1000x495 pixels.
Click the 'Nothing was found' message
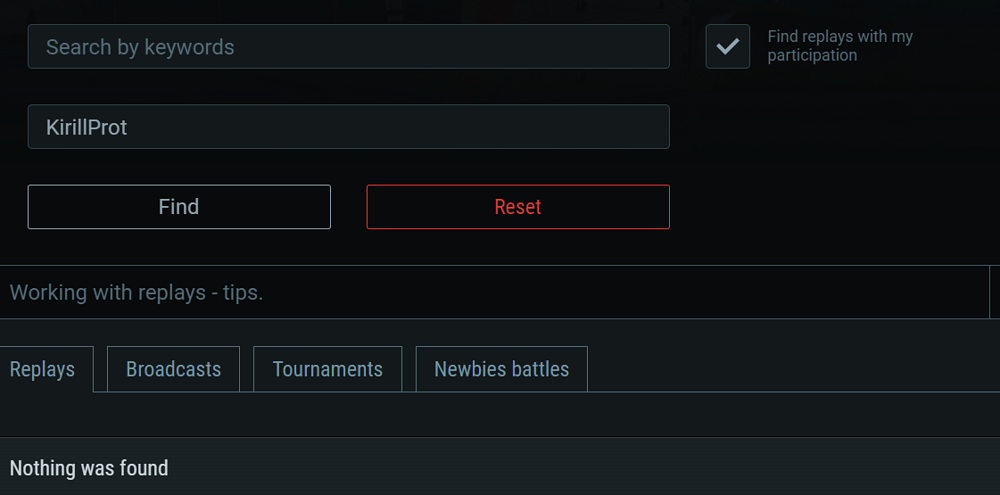[x=89, y=468]
